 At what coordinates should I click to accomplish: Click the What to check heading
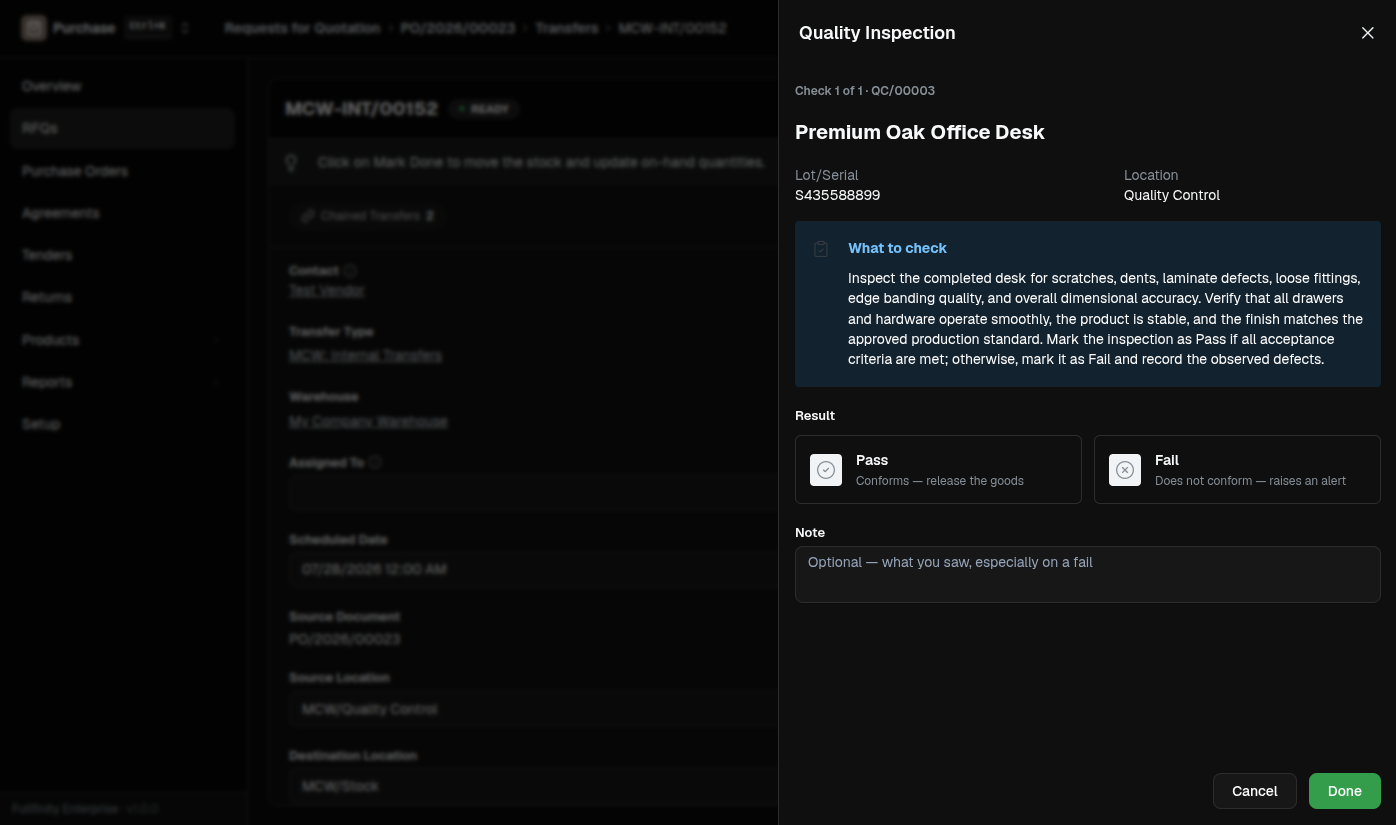[x=897, y=248]
